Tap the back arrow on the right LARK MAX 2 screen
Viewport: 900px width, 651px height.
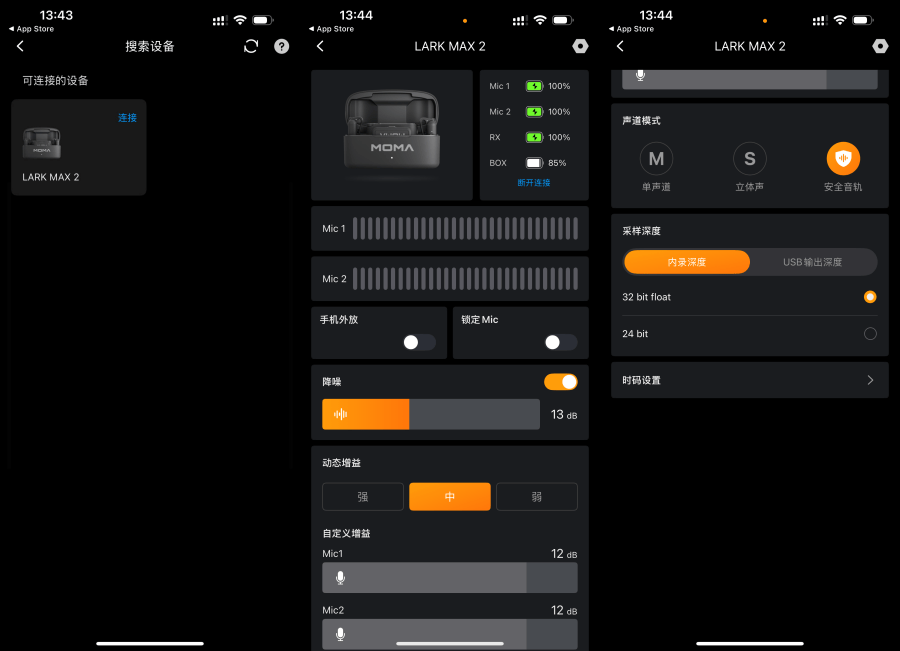[x=620, y=46]
